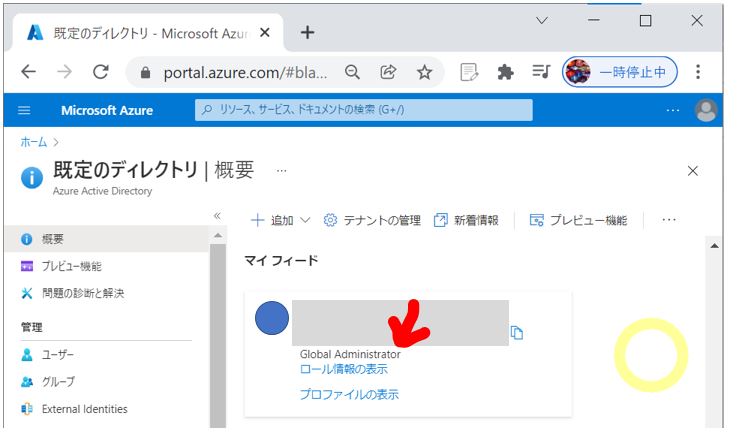This screenshot has width=747, height=438.
Task: Click the Global Administrator role text
Action: pos(350,354)
